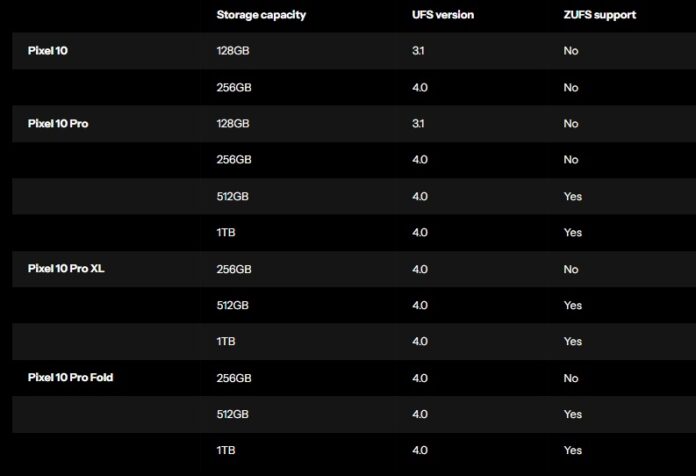Click the ZUFS support column header
The height and width of the screenshot is (476, 696).
[x=600, y=15]
